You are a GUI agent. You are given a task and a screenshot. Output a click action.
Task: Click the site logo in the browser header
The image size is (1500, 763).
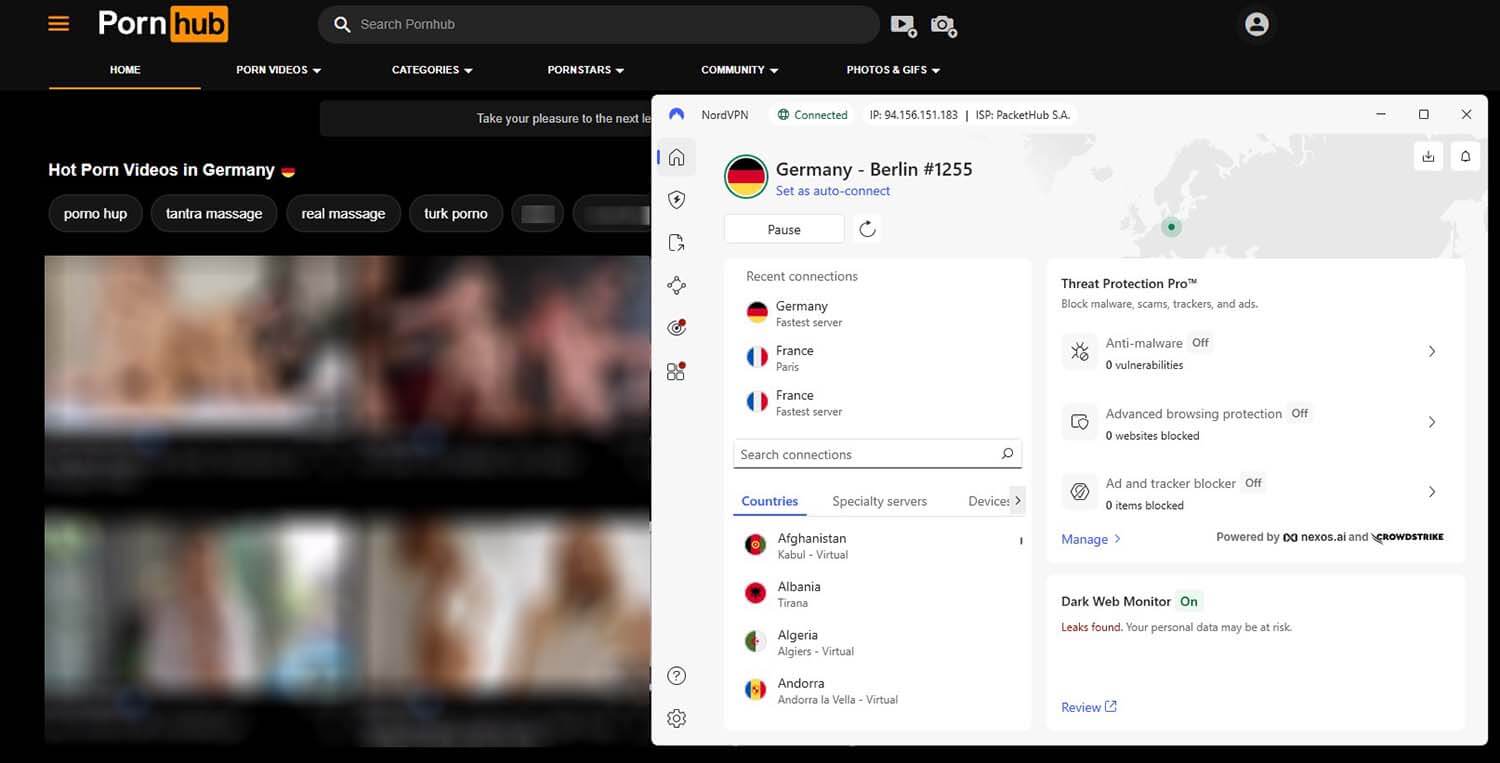pyautogui.click(x=163, y=24)
